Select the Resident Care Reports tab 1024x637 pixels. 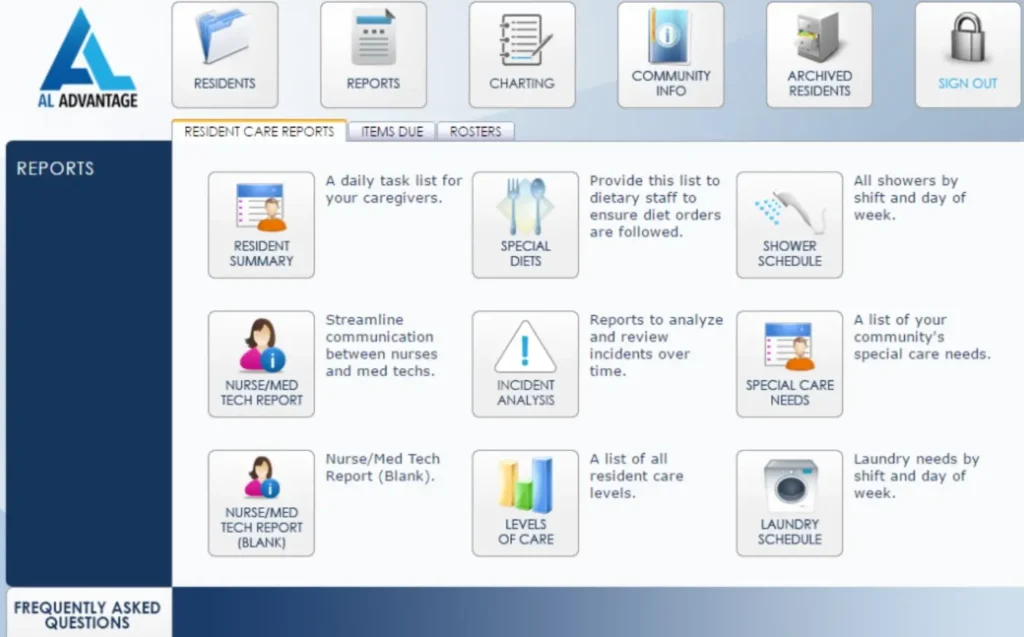[259, 131]
